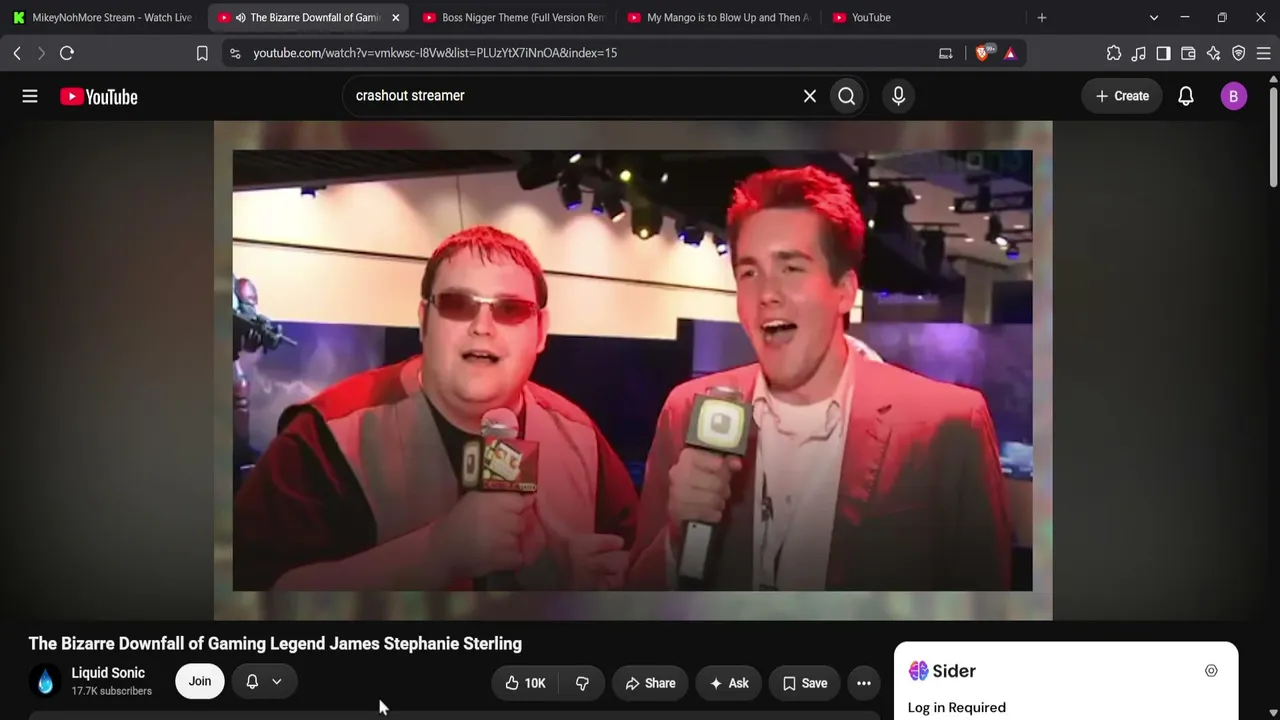Save the video to a playlist

(x=805, y=683)
